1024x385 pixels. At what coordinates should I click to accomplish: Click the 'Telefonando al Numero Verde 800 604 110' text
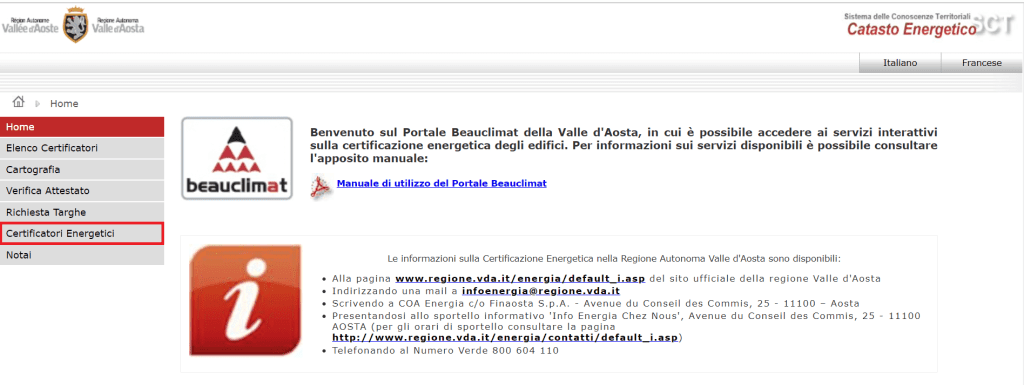point(445,351)
